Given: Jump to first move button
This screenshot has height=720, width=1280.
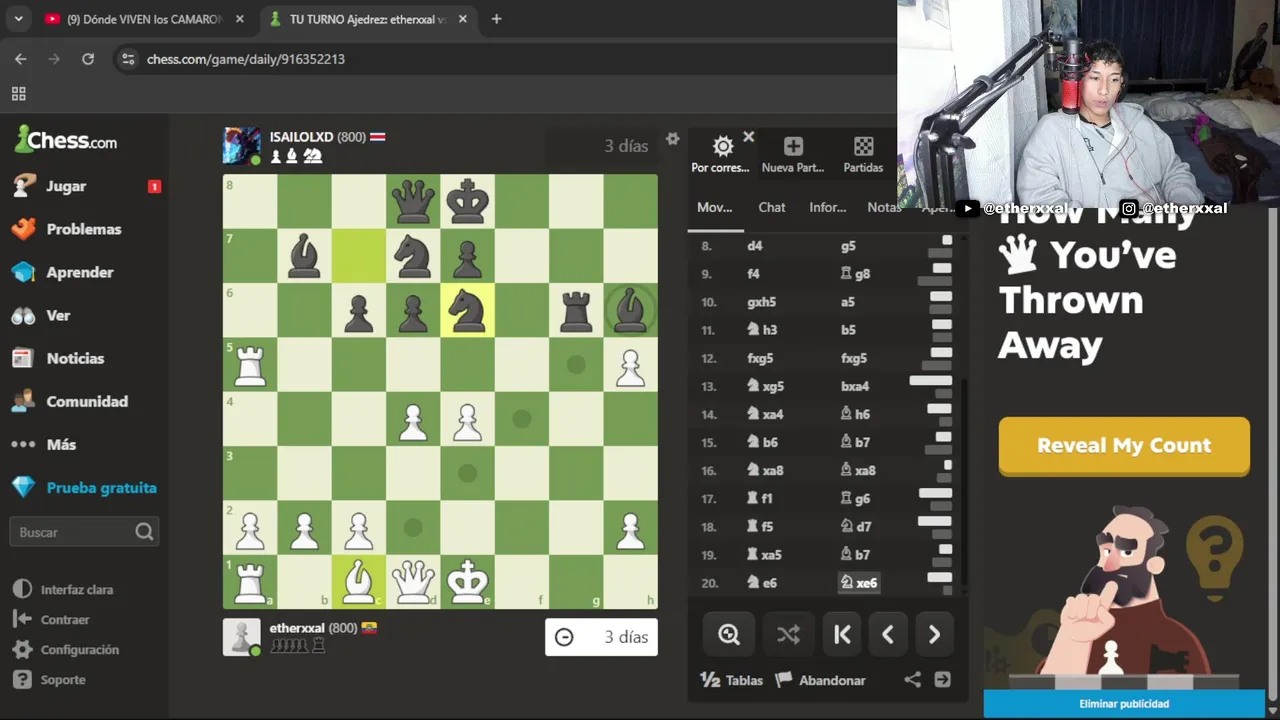Looking at the screenshot, I should click(842, 635).
